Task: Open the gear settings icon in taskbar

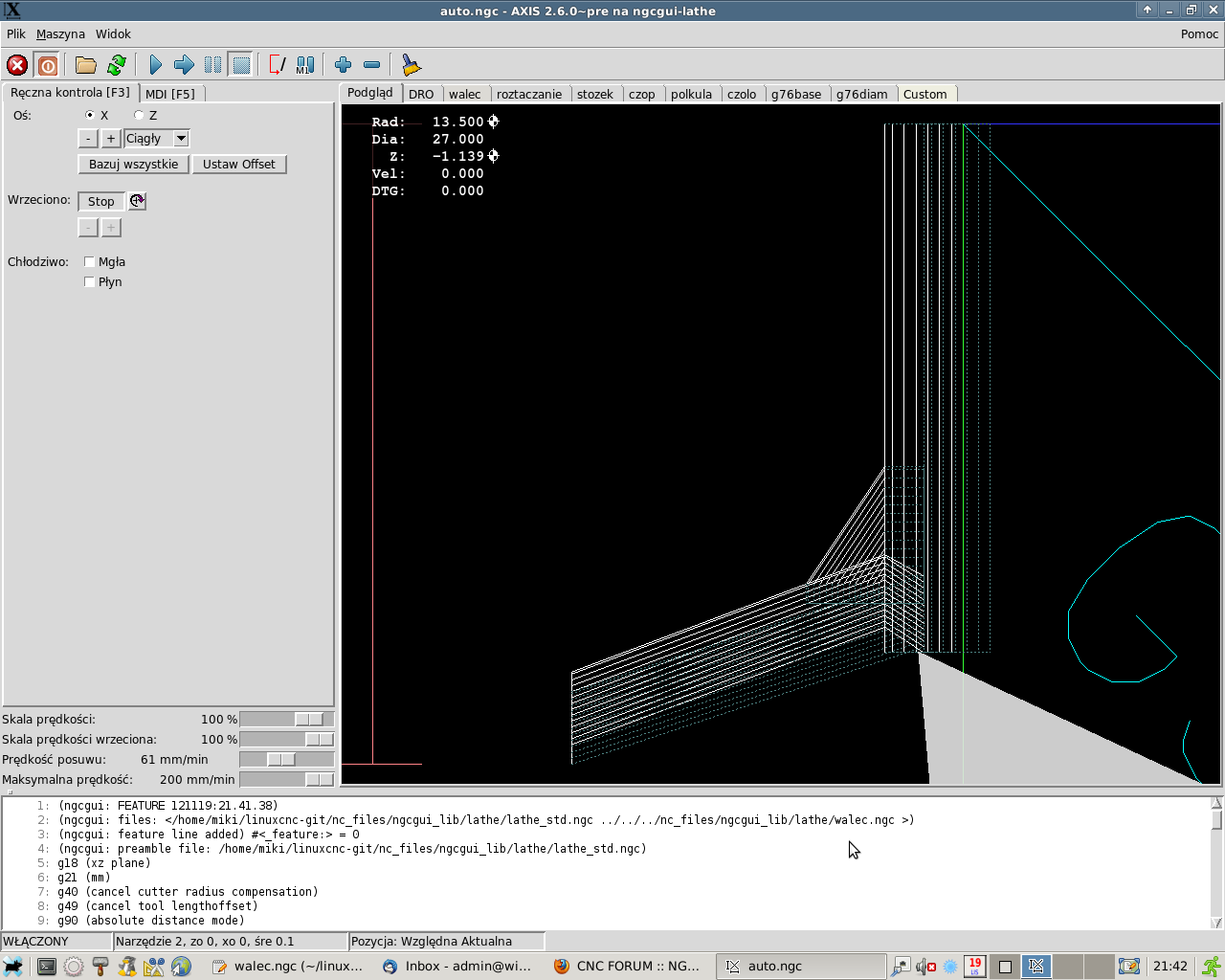Action: pos(74,967)
